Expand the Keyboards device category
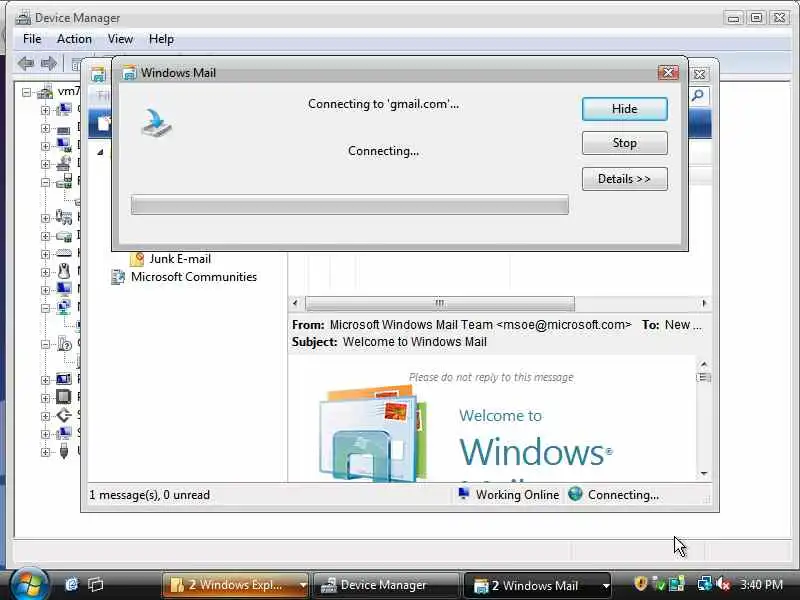 (45, 254)
